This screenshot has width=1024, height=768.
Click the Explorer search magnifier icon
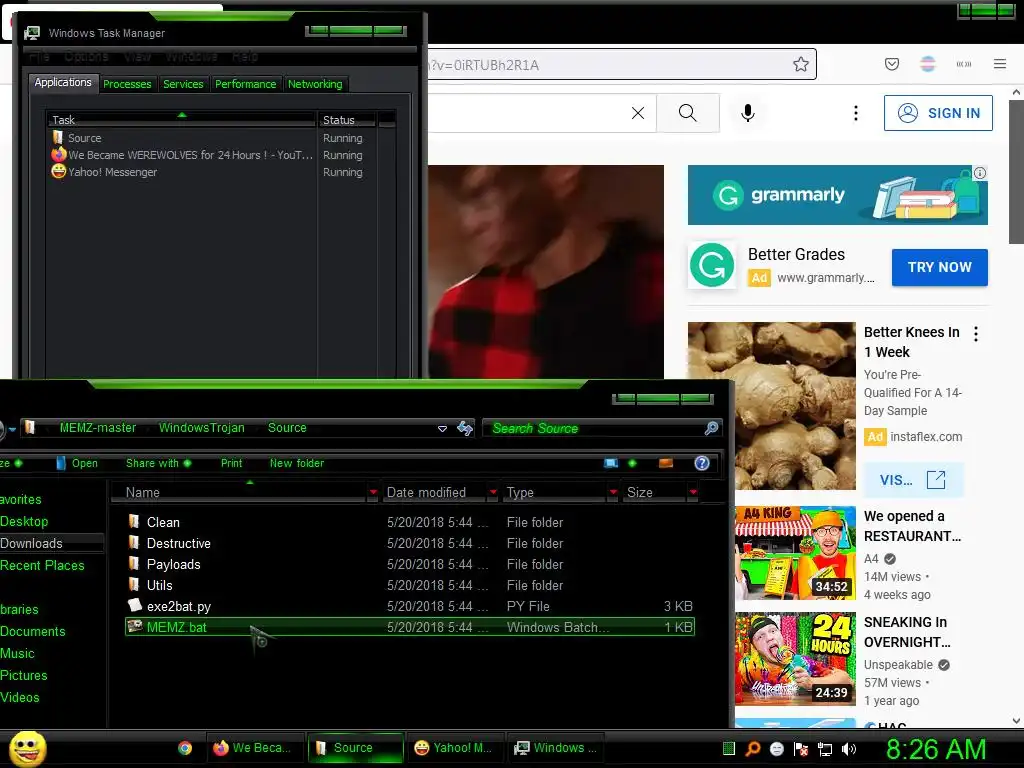tap(712, 428)
